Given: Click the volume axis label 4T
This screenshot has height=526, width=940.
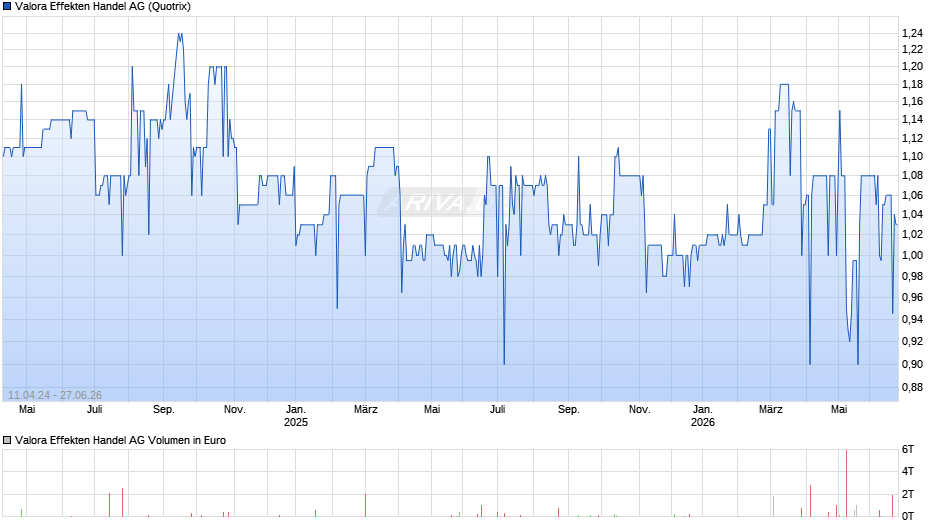Looking at the screenshot, I should click(x=908, y=471).
